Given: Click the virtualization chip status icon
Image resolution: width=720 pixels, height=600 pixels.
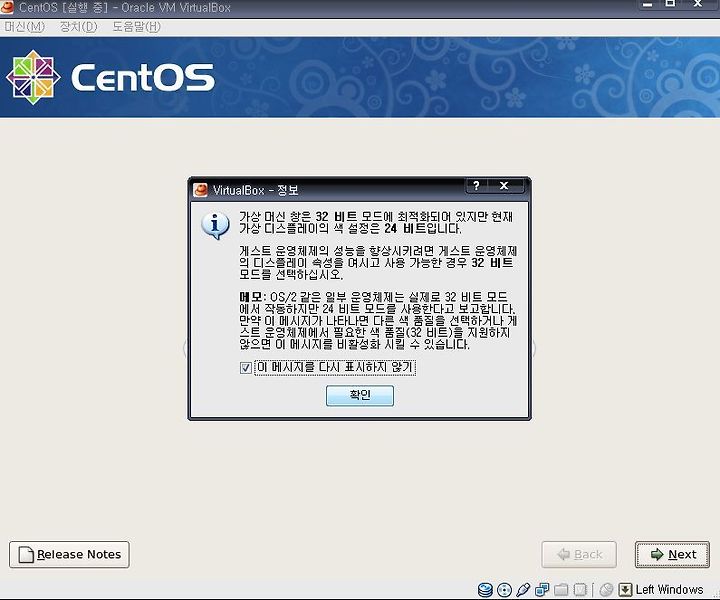Looking at the screenshot, I should (x=580, y=590).
